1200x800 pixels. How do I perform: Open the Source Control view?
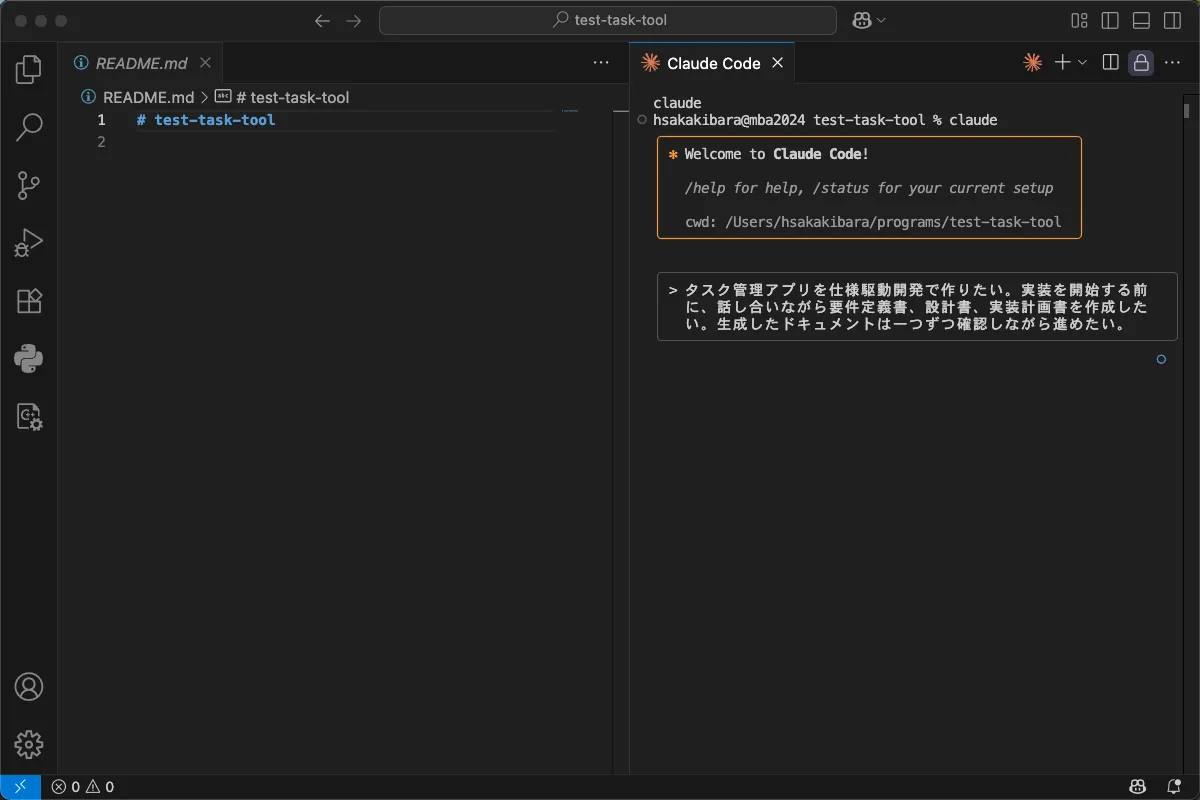pyautogui.click(x=29, y=185)
